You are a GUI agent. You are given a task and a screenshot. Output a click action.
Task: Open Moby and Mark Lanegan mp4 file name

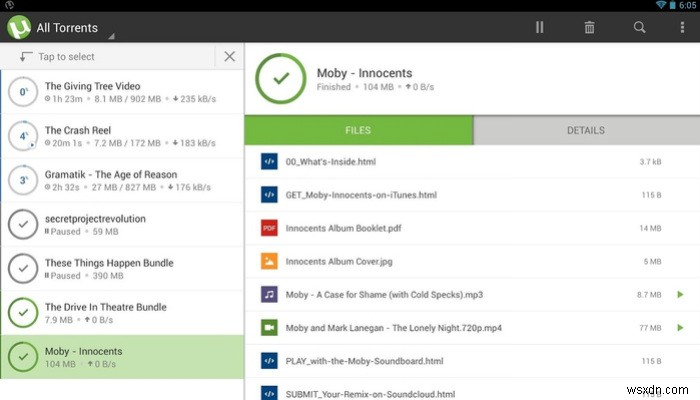394,328
